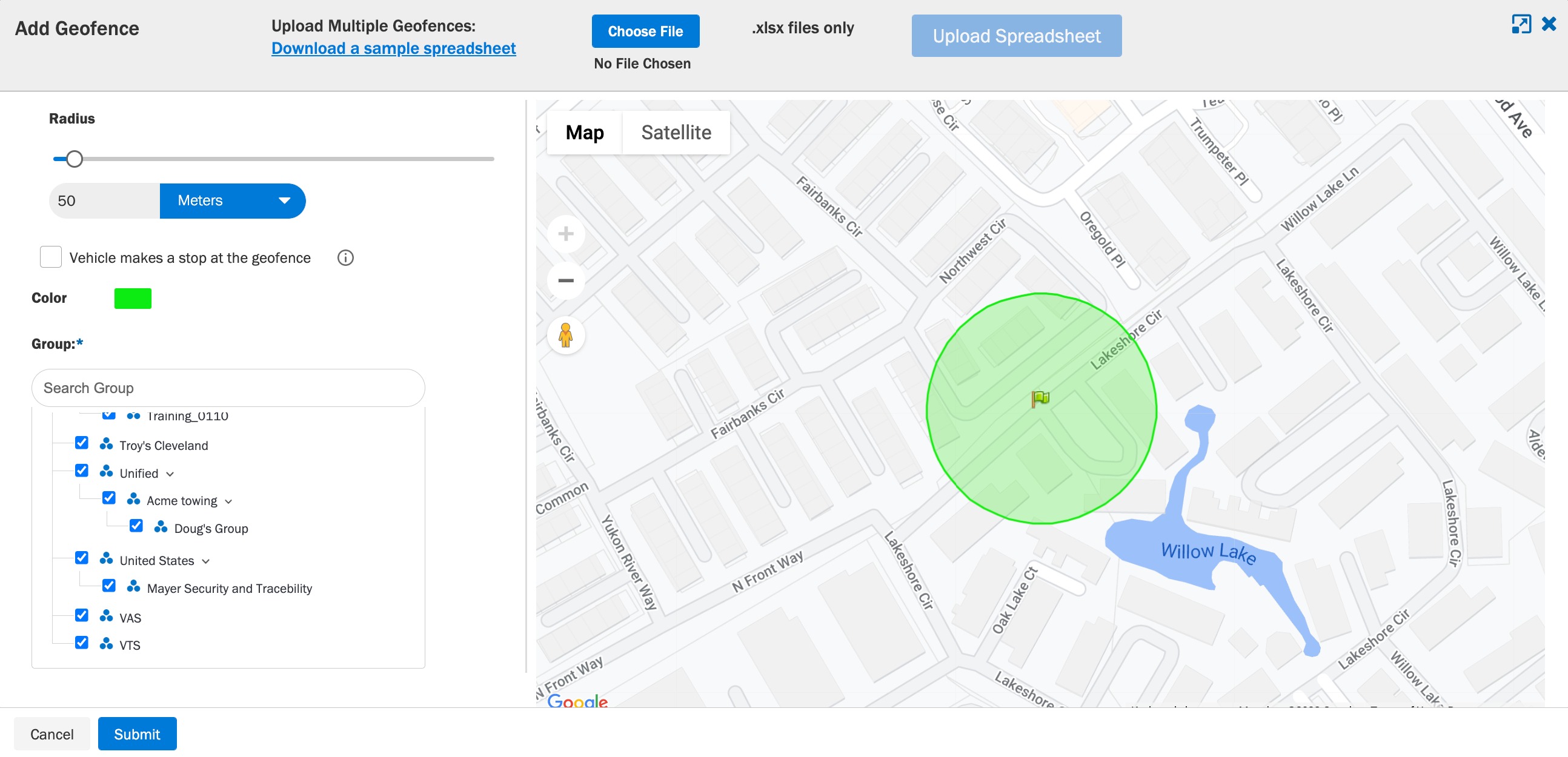Click the Choose File button

click(x=645, y=31)
